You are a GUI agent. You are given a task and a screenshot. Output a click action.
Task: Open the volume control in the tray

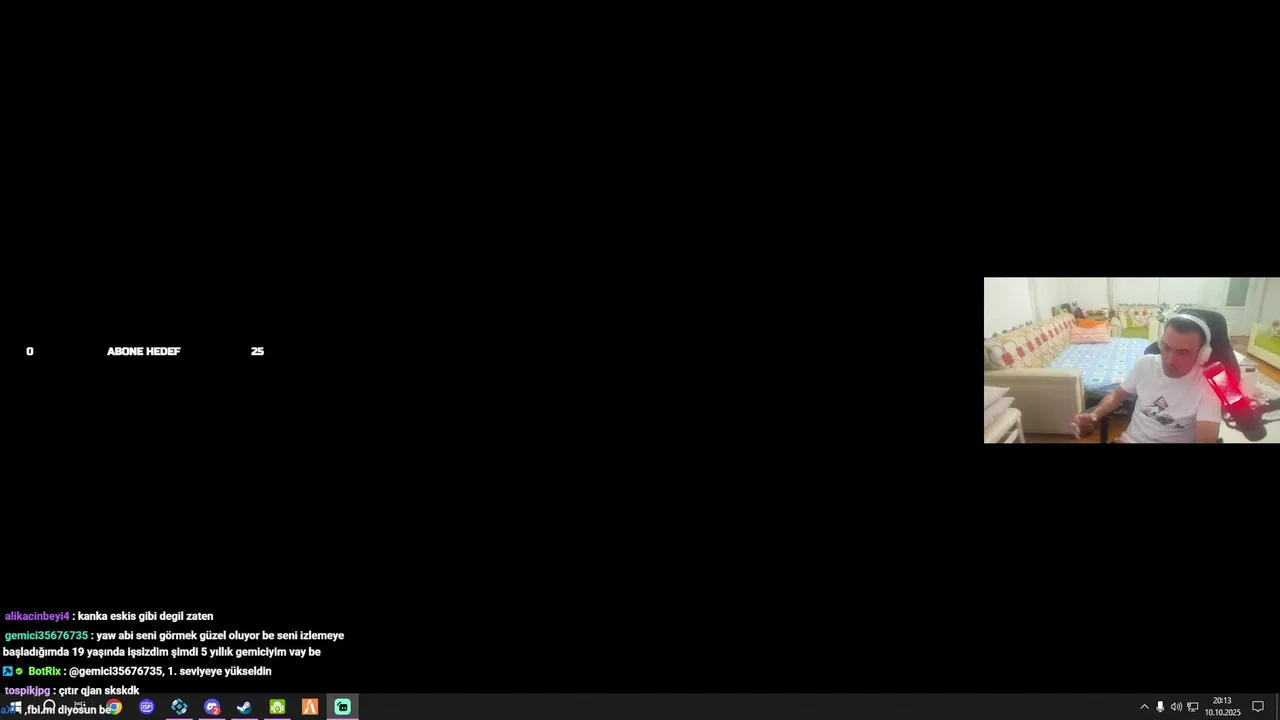pyautogui.click(x=1176, y=707)
